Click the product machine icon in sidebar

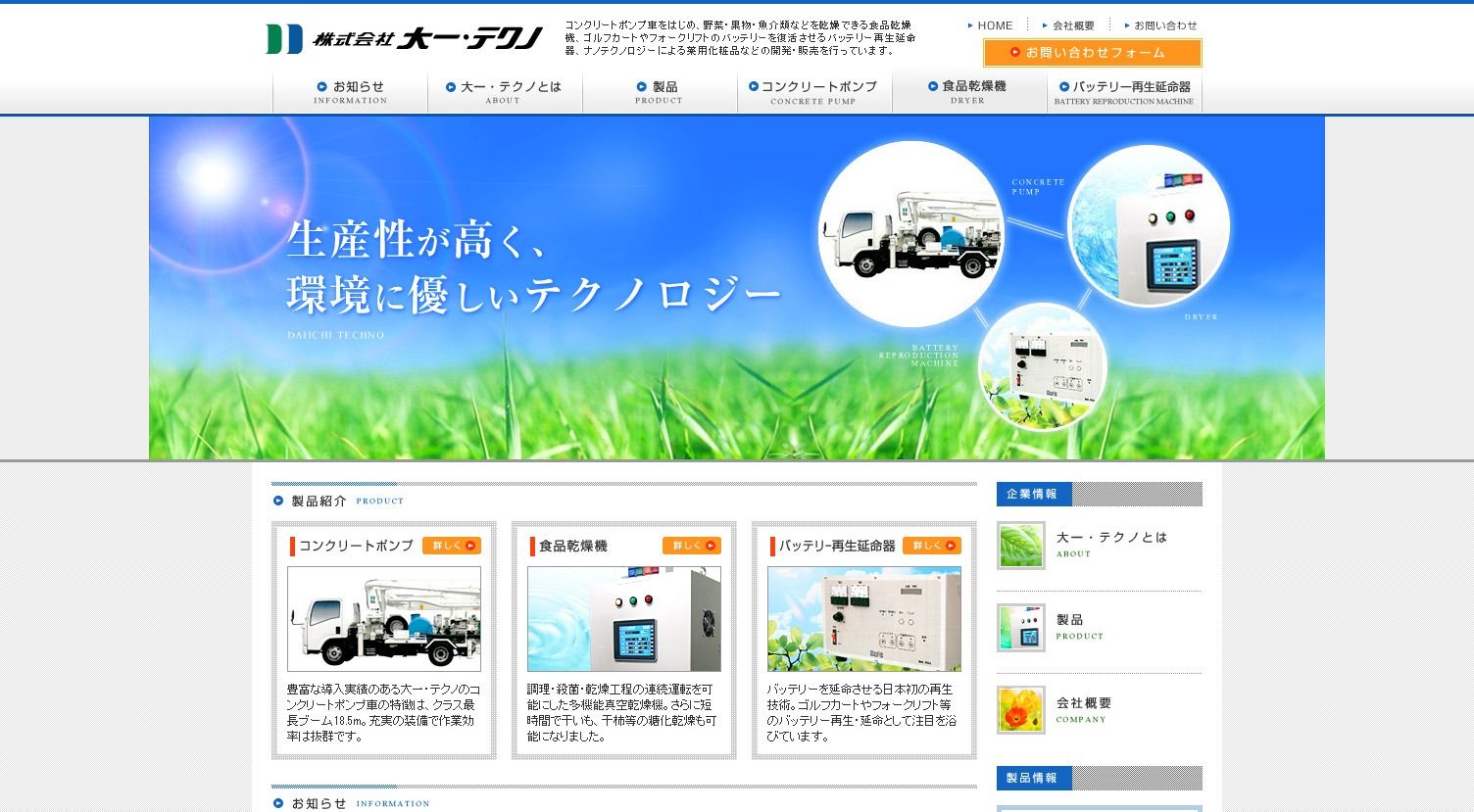(1020, 628)
